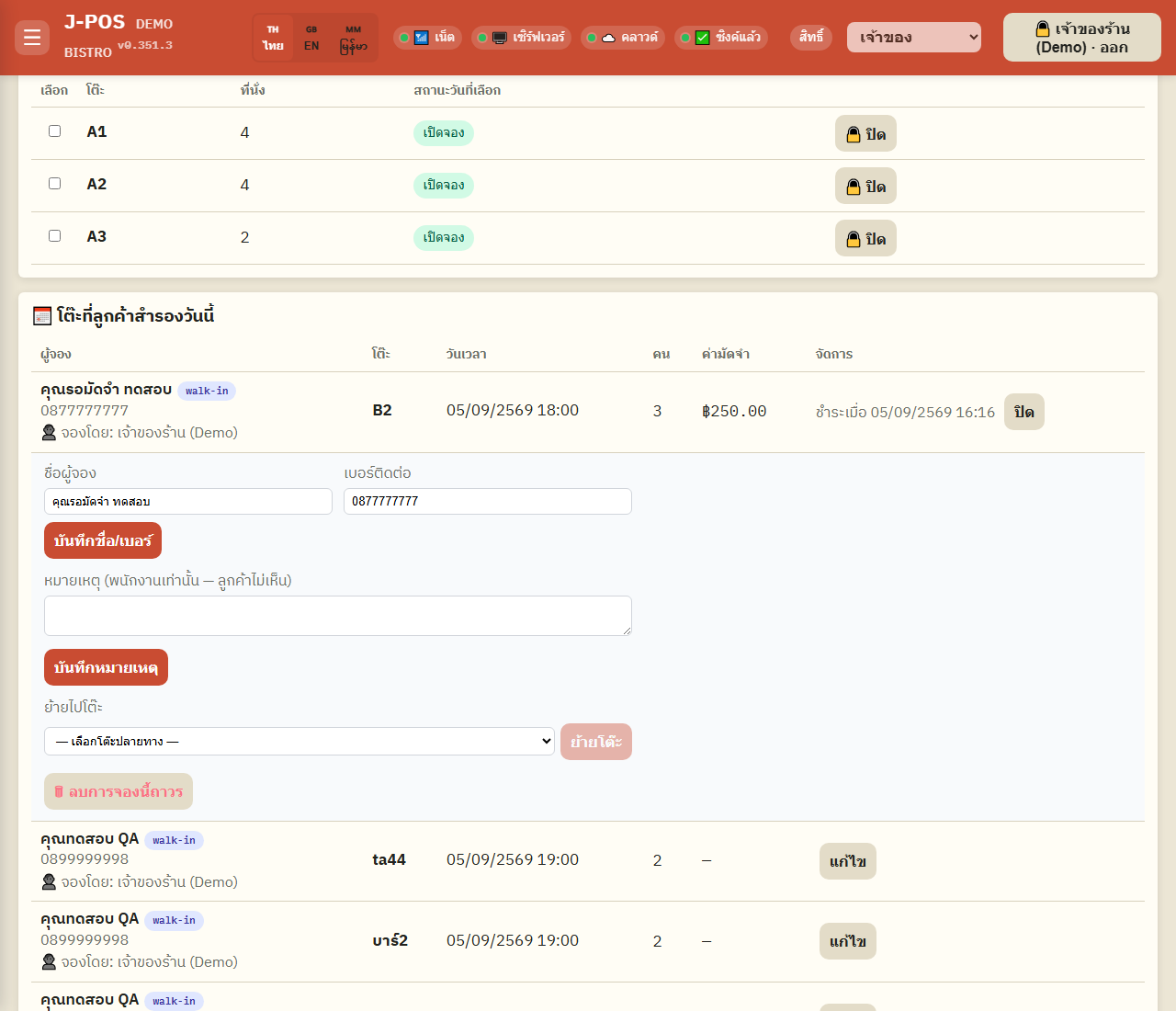
Task: Tick the checkbox for table A1
Action: [x=55, y=131]
